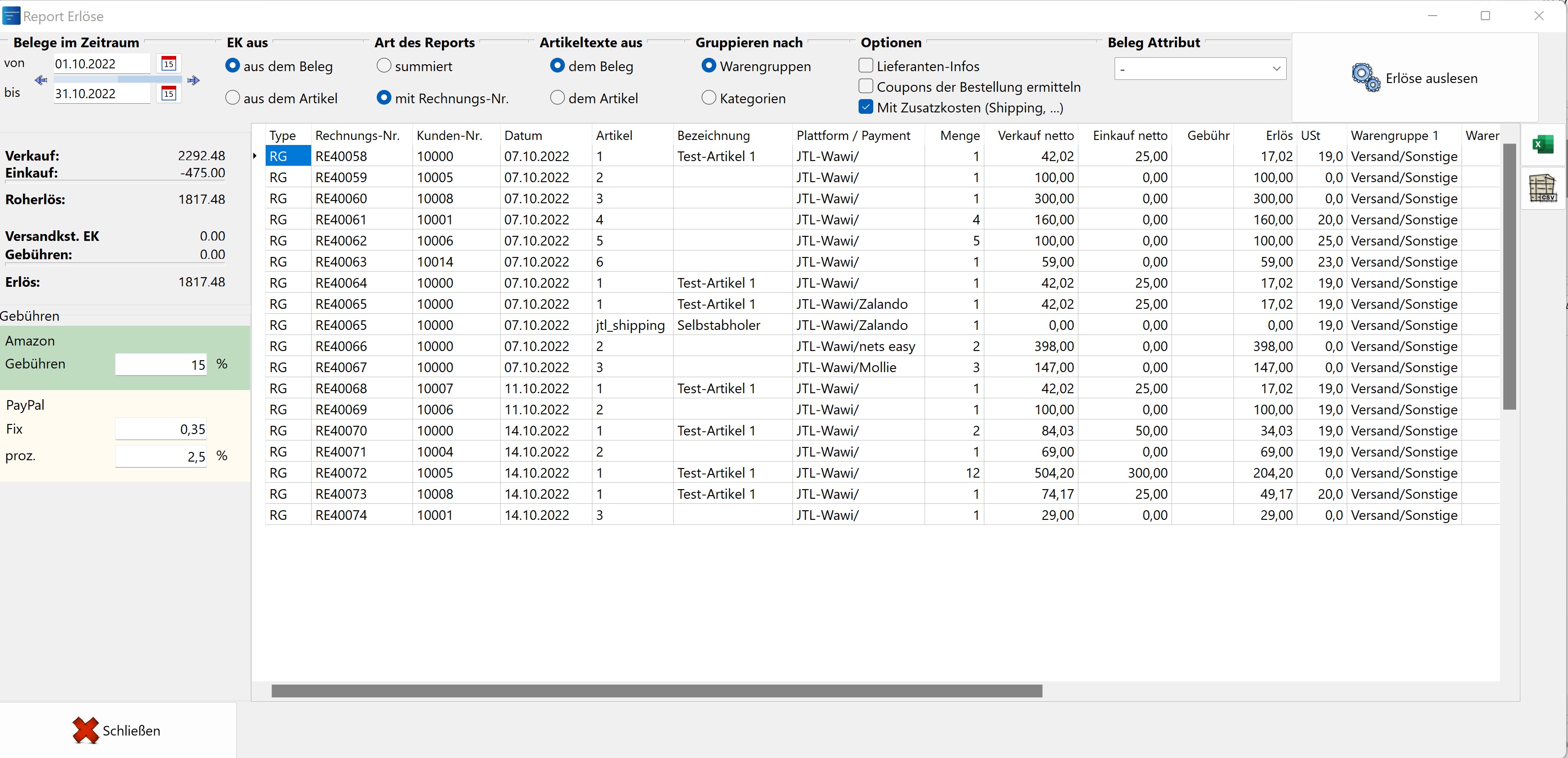
Task: Go to next period with right arrow
Action: click(194, 80)
